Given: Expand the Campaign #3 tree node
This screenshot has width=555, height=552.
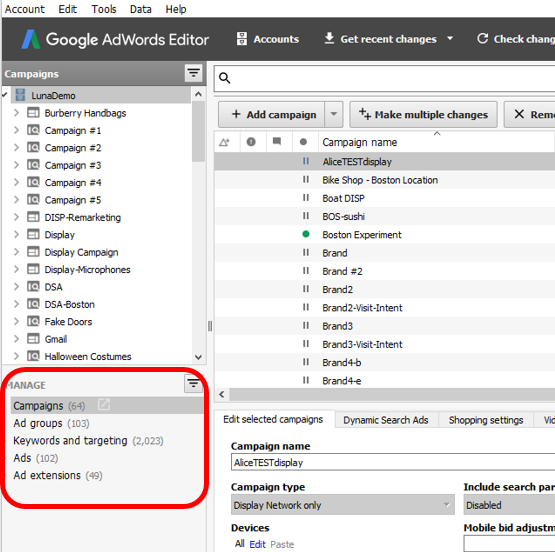Looking at the screenshot, I should coord(16,165).
